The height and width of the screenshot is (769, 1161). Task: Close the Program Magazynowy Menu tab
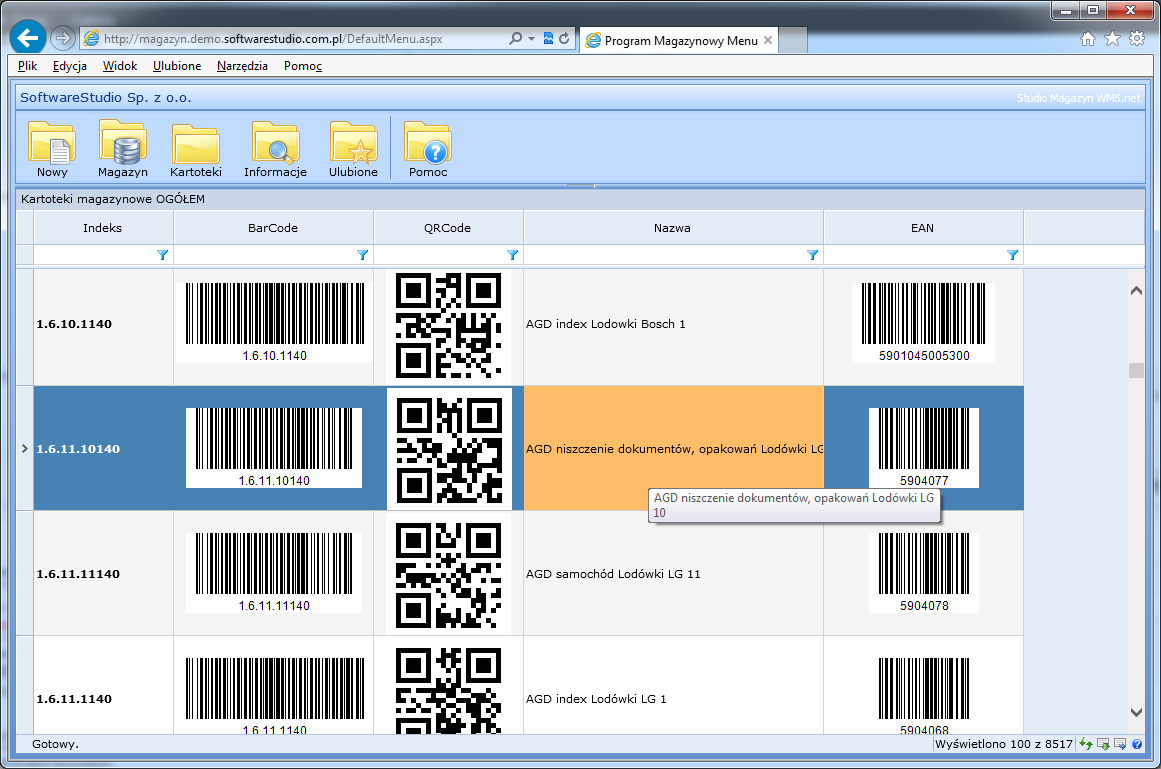768,40
